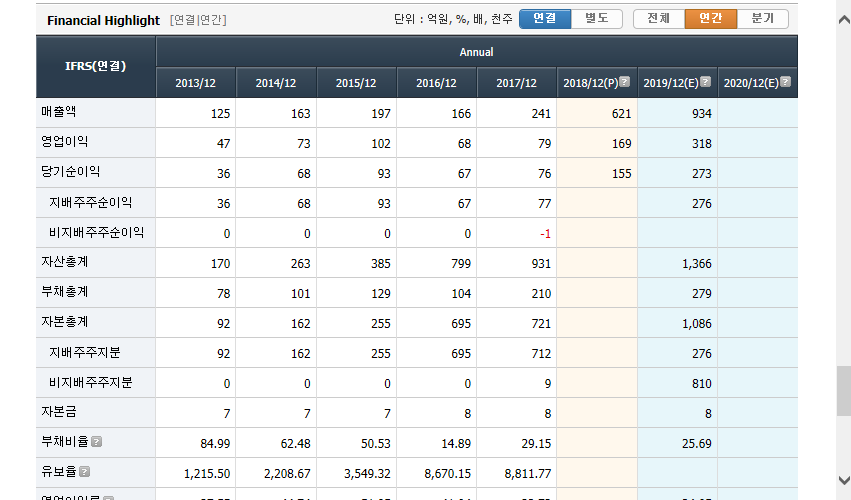The width and height of the screenshot is (851, 500).
Task: Click the vertical scrollbar thumb
Action: tap(843, 391)
